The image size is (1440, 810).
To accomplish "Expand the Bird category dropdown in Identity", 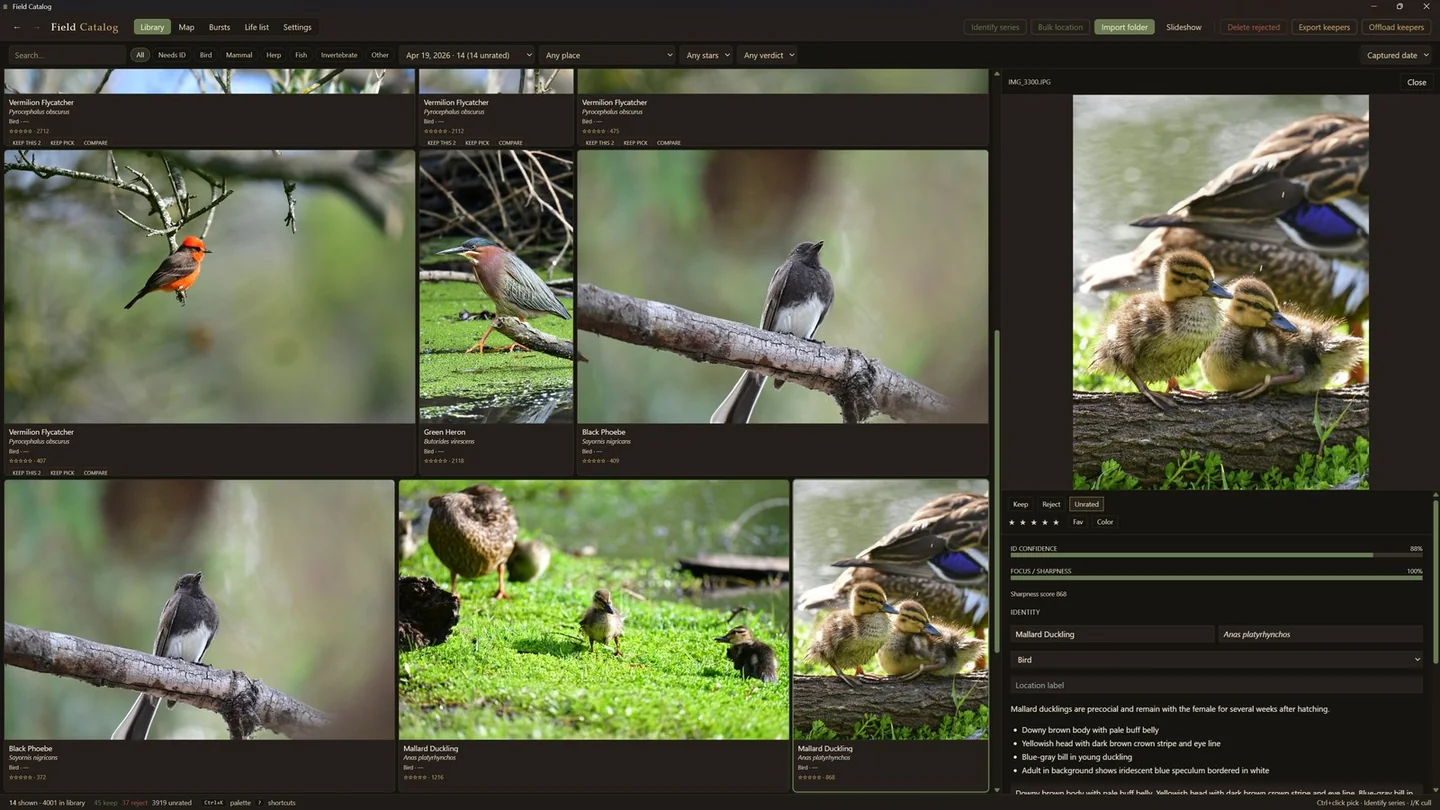I will point(1216,660).
